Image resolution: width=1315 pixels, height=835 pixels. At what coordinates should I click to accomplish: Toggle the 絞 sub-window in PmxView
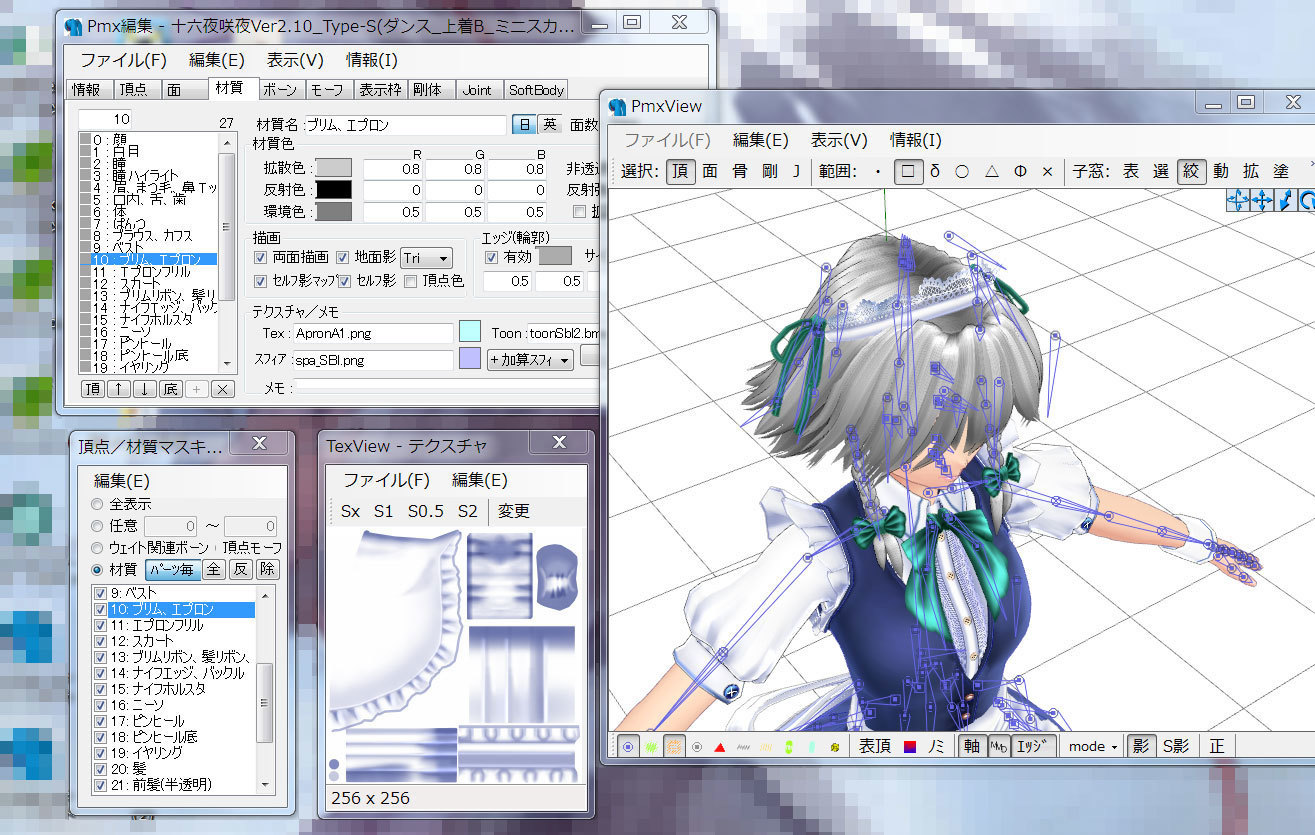[1190, 171]
